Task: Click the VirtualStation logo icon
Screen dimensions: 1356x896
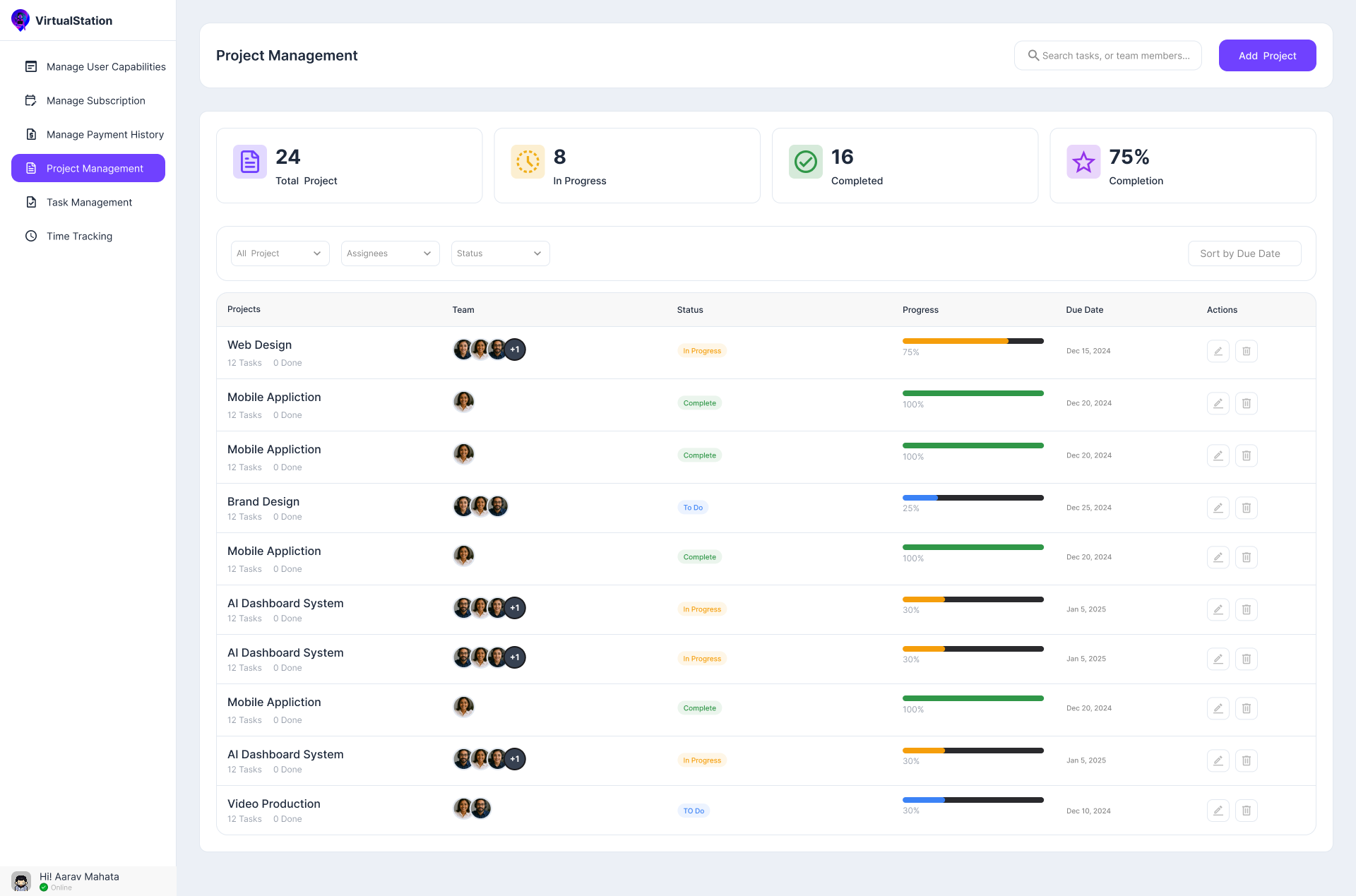Action: point(20,20)
